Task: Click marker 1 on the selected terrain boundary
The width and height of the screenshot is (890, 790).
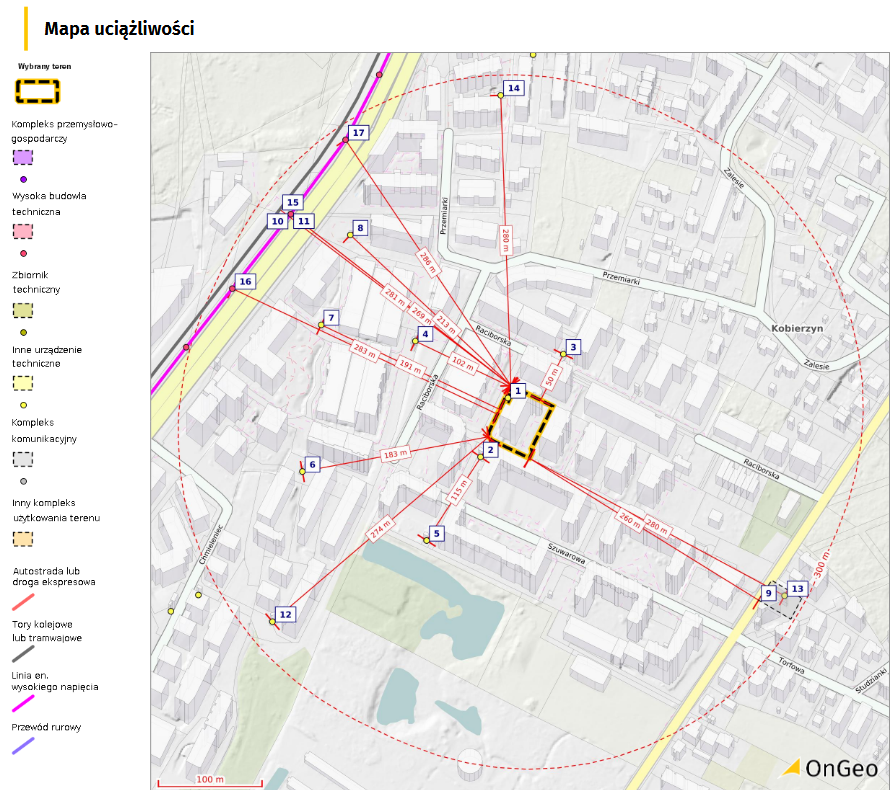Action: tap(517, 391)
